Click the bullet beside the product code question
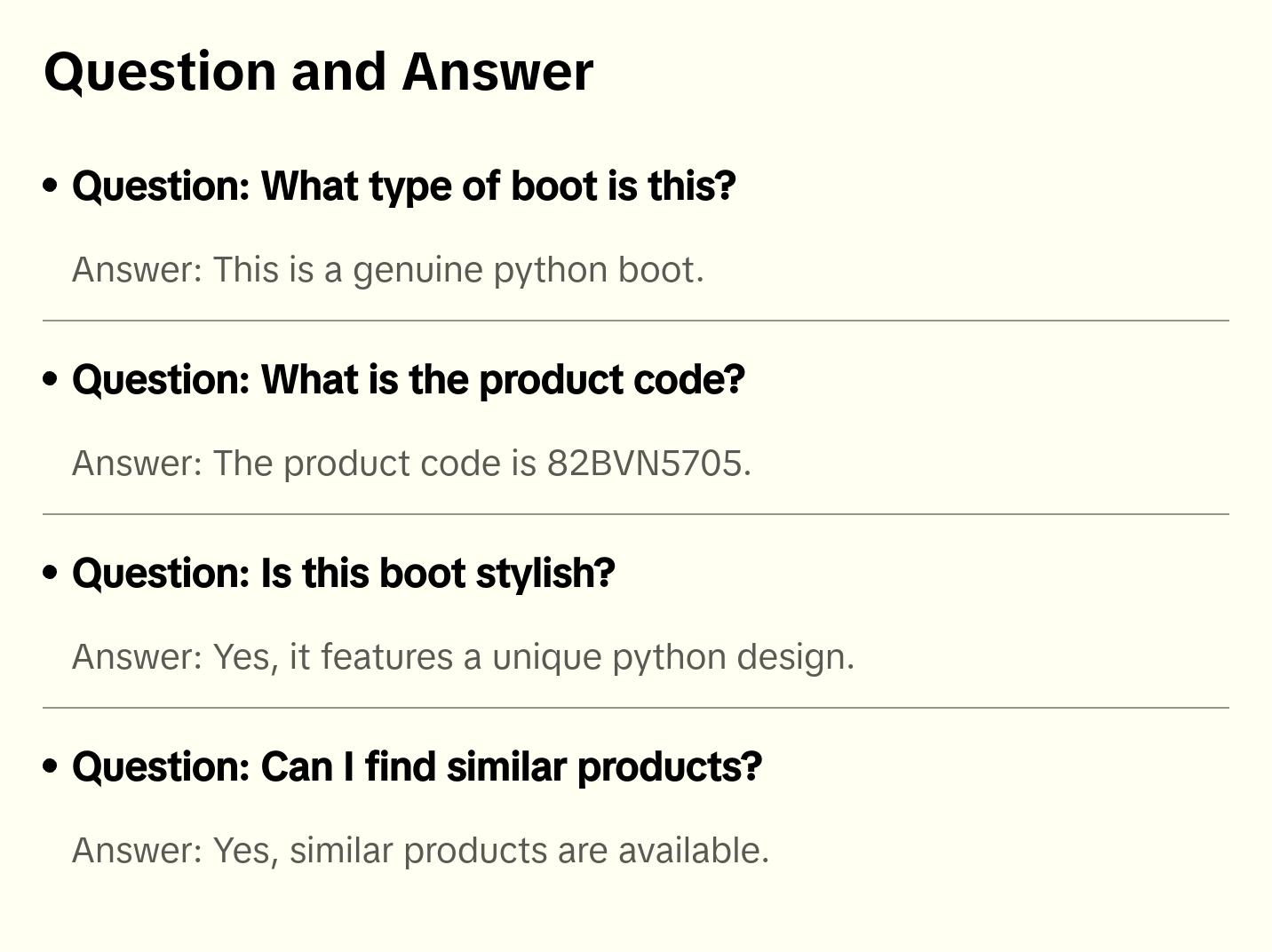The height and width of the screenshot is (952, 1272). point(51,379)
